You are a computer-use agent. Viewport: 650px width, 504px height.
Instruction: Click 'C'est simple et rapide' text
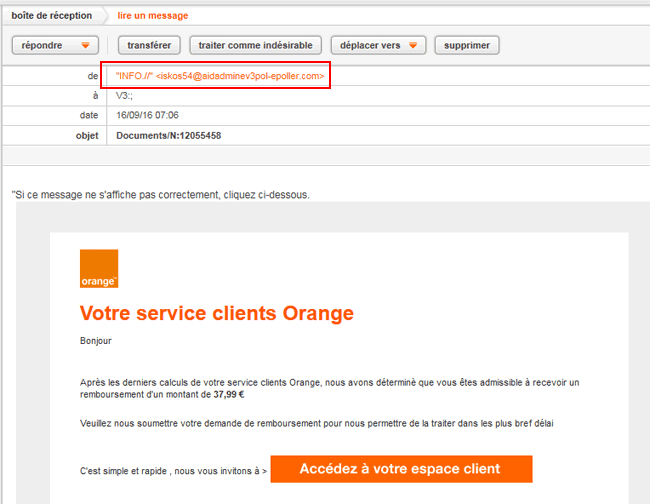[173, 471]
